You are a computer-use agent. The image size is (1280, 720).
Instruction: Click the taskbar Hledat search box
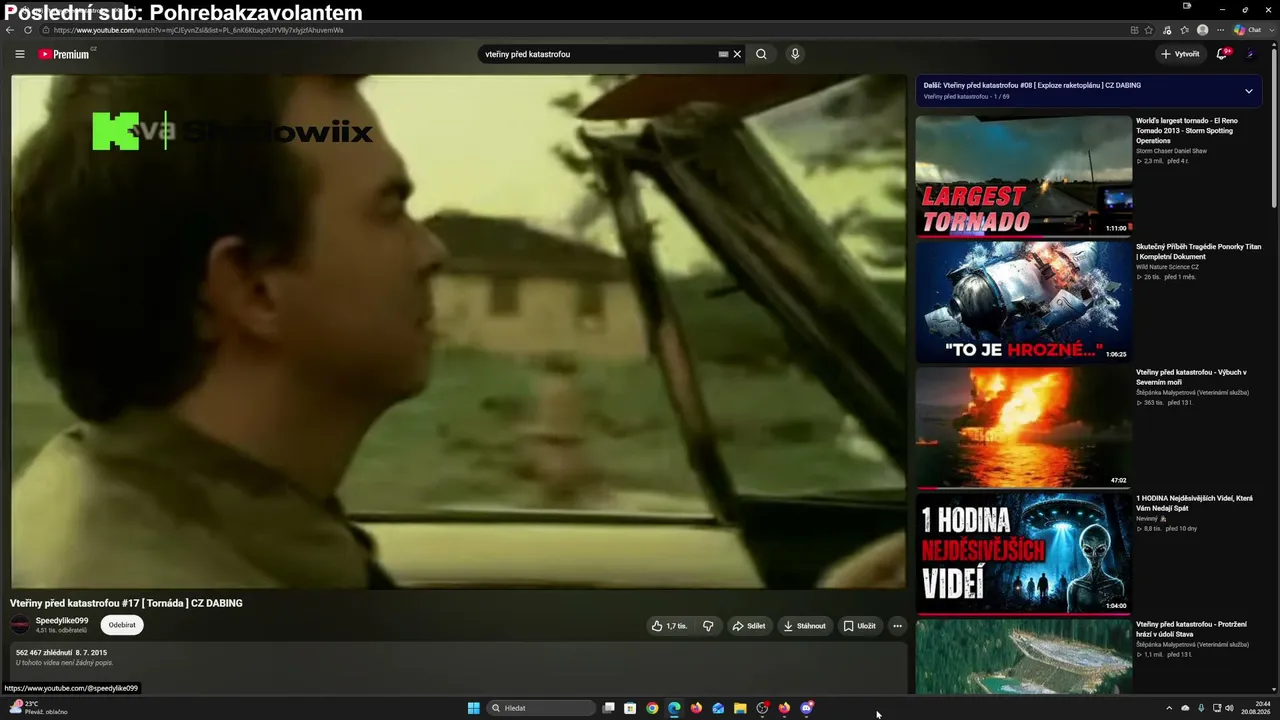(x=541, y=708)
